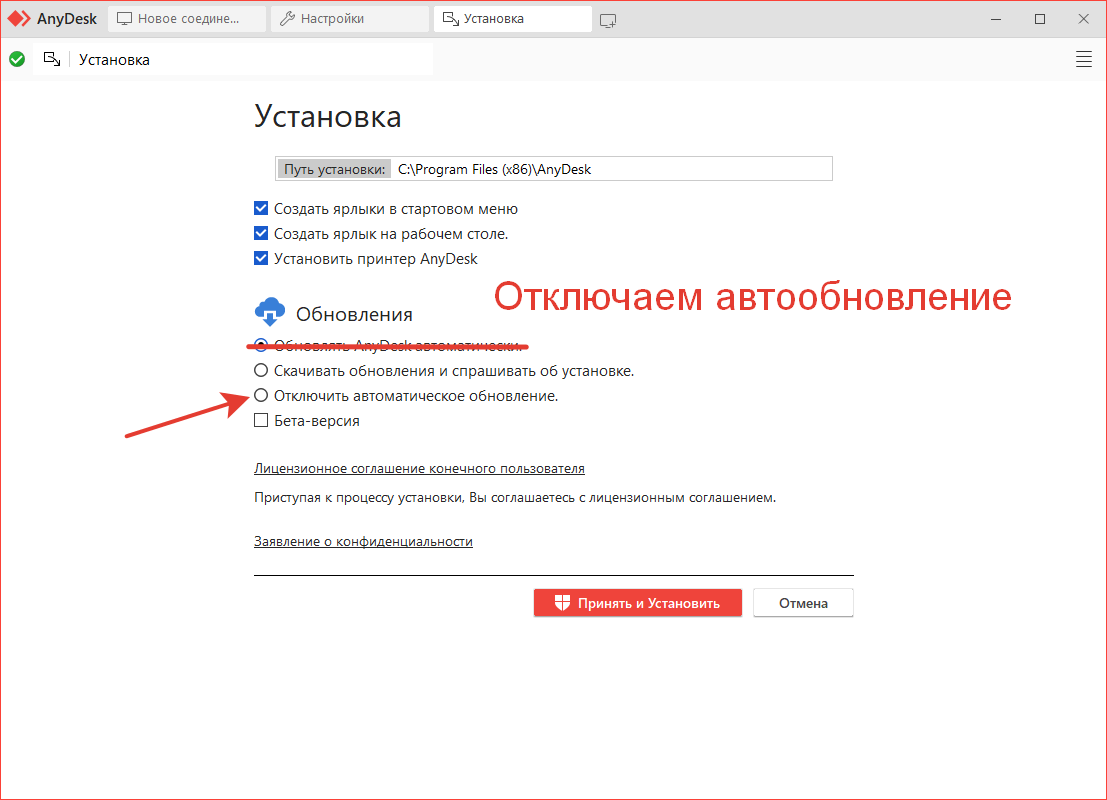The height and width of the screenshot is (800, 1107).
Task: Click the address bar showing Установка
Action: click(233, 59)
